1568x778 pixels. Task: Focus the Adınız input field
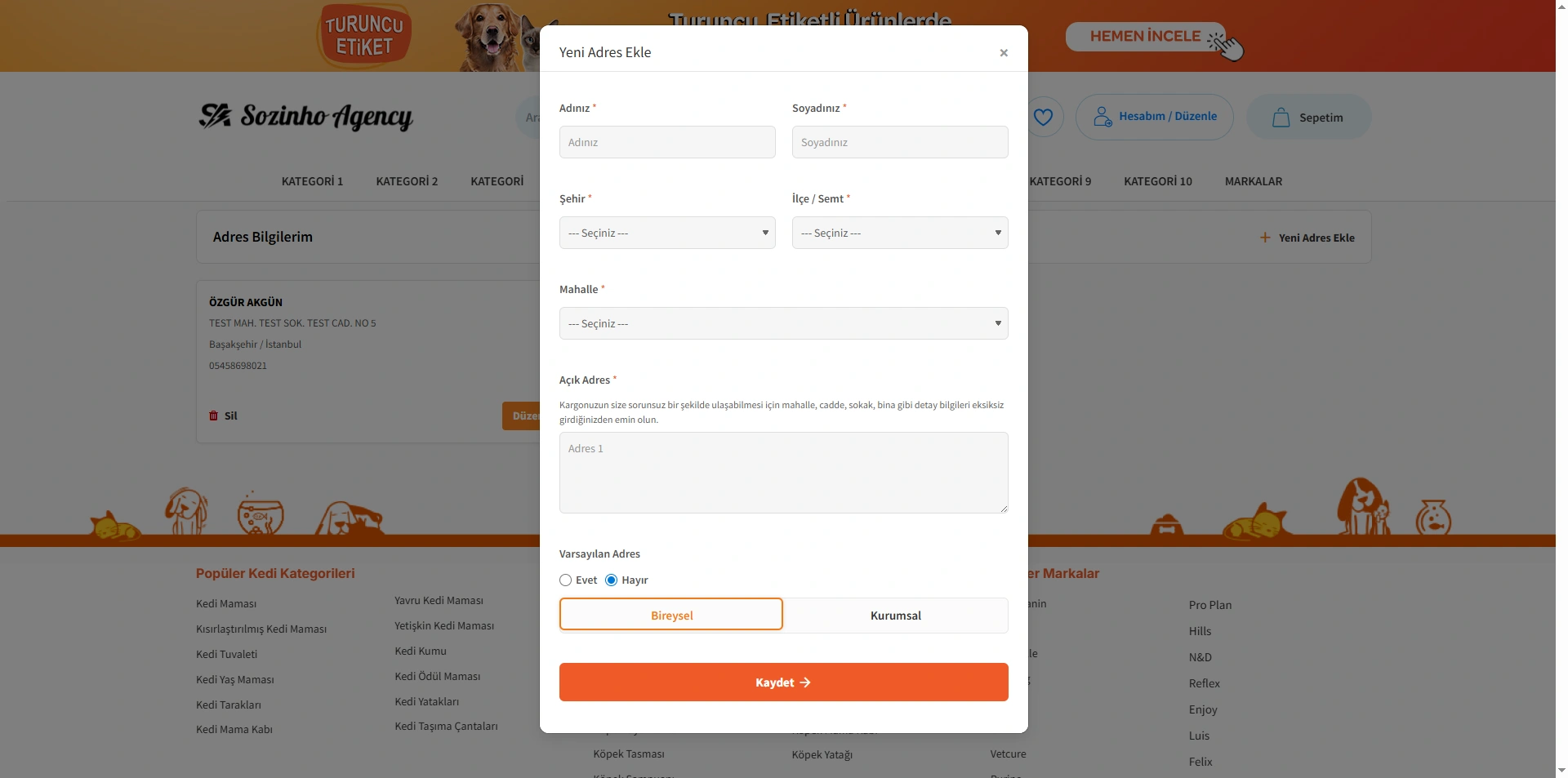click(x=667, y=142)
